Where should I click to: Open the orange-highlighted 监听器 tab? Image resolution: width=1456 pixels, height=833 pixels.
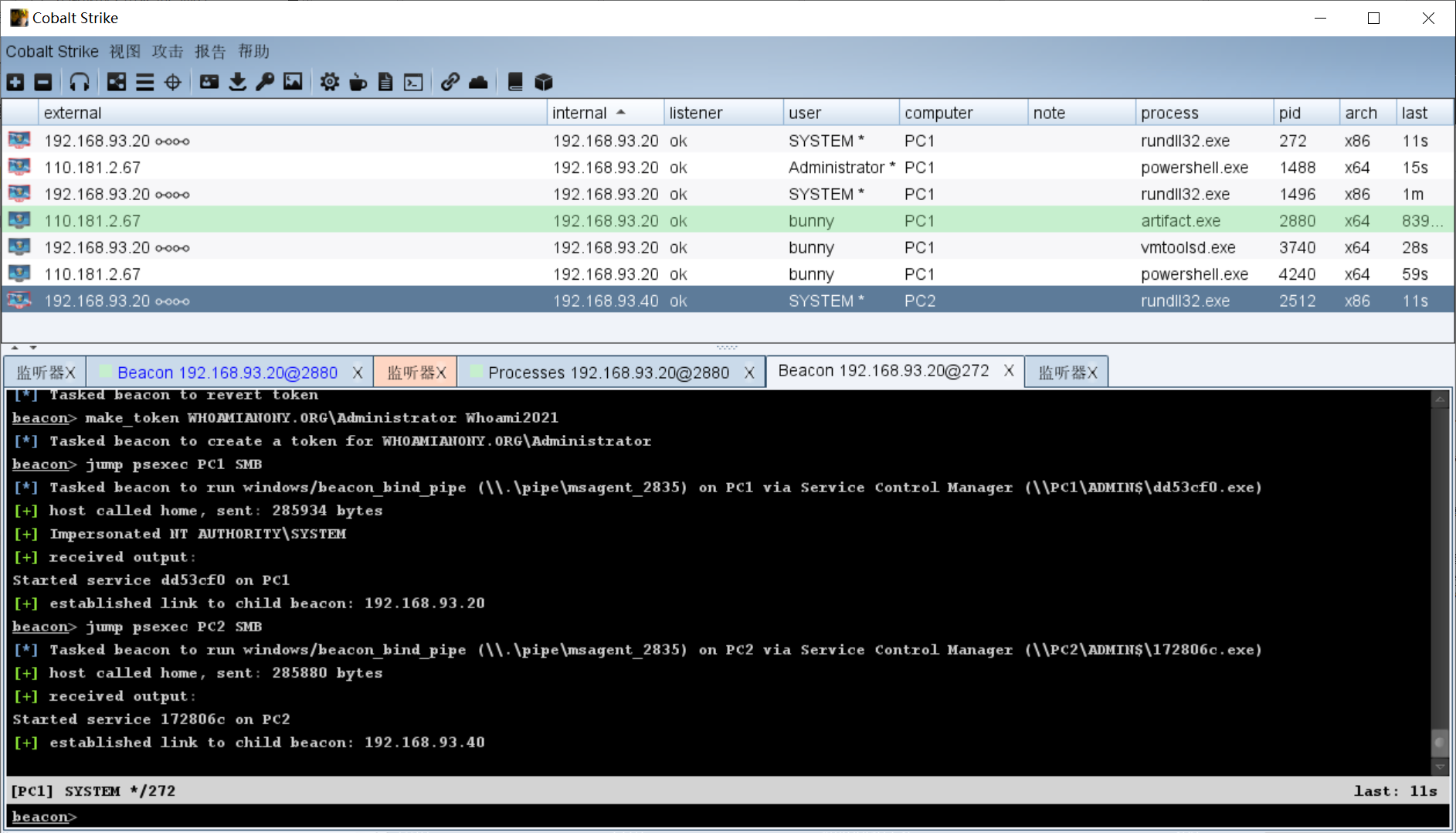click(x=416, y=372)
